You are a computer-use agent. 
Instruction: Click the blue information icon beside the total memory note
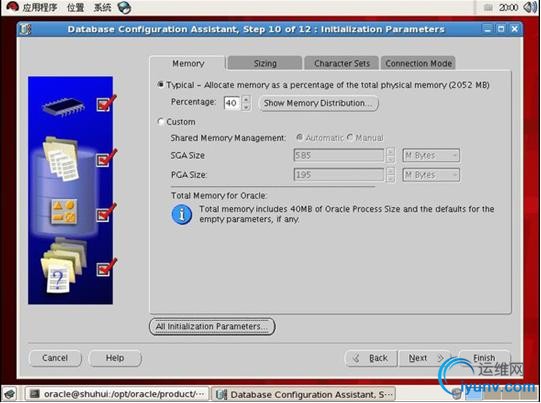click(181, 214)
